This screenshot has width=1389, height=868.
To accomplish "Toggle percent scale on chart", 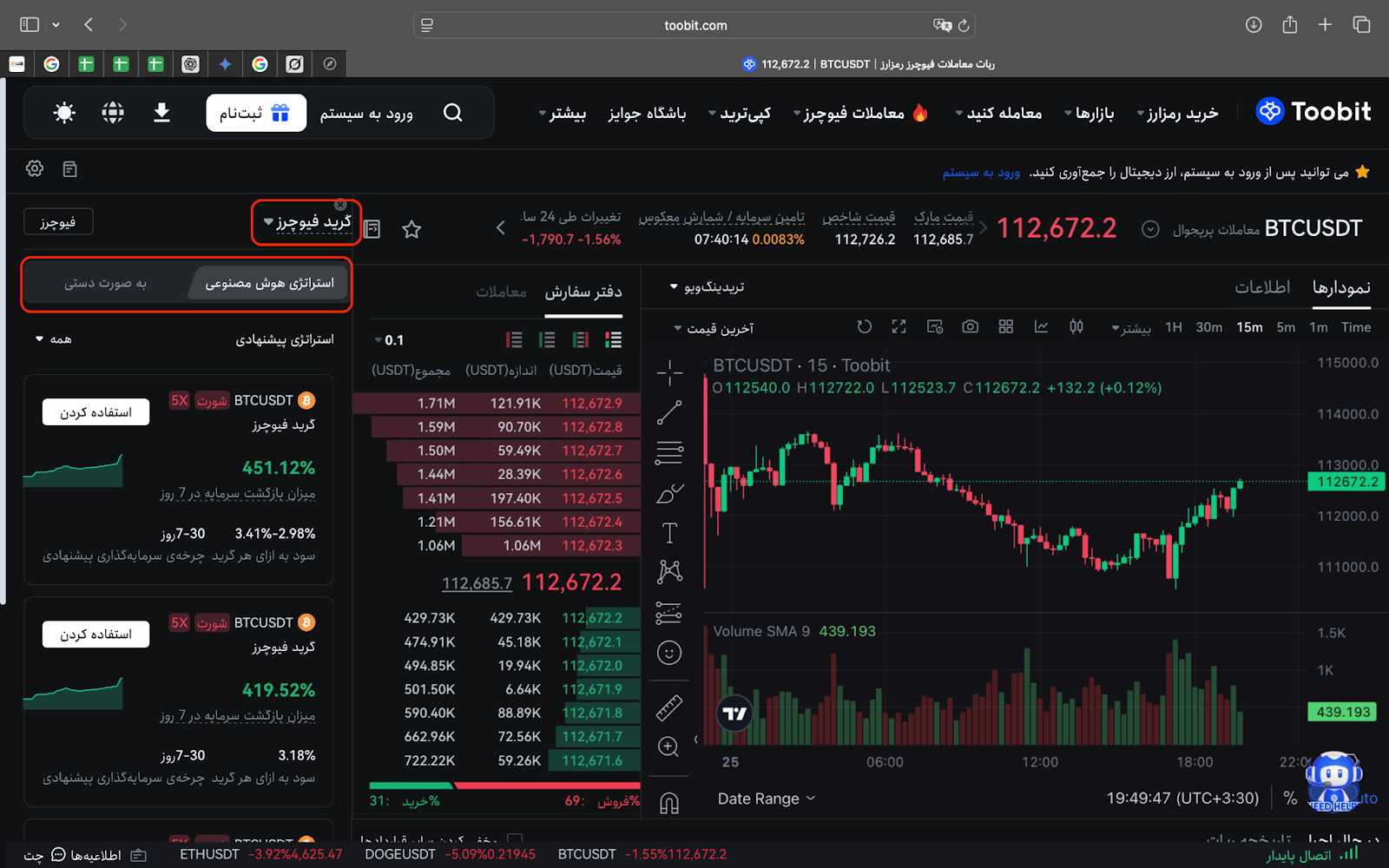I will [1290, 799].
